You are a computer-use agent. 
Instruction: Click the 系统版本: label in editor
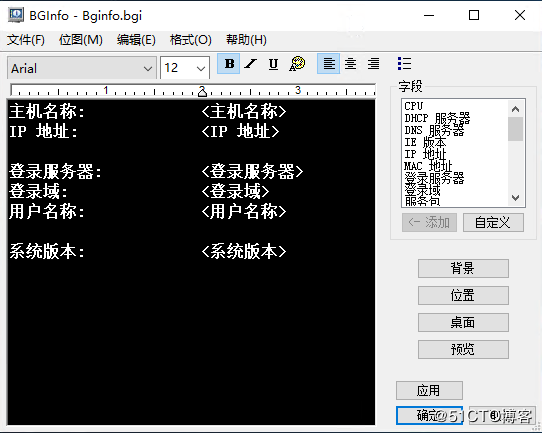pos(47,252)
